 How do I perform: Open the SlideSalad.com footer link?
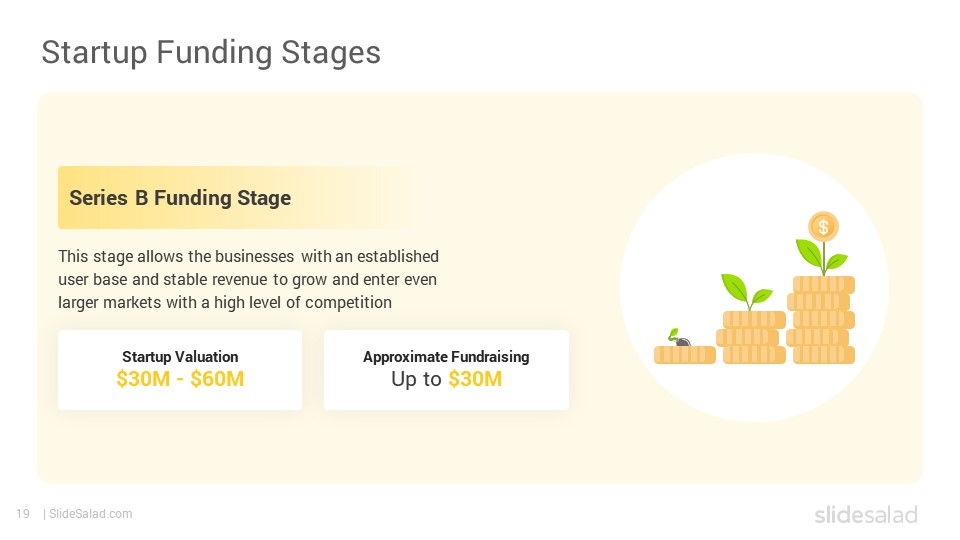[x=91, y=514]
